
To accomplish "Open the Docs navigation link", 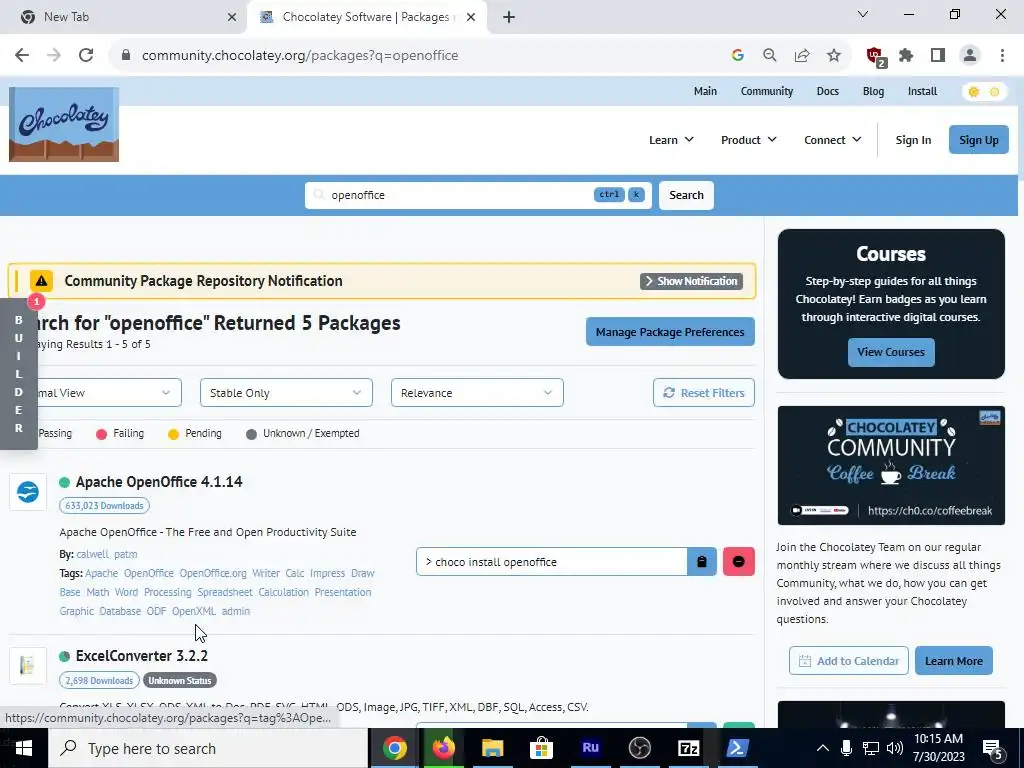I will (x=827, y=91).
